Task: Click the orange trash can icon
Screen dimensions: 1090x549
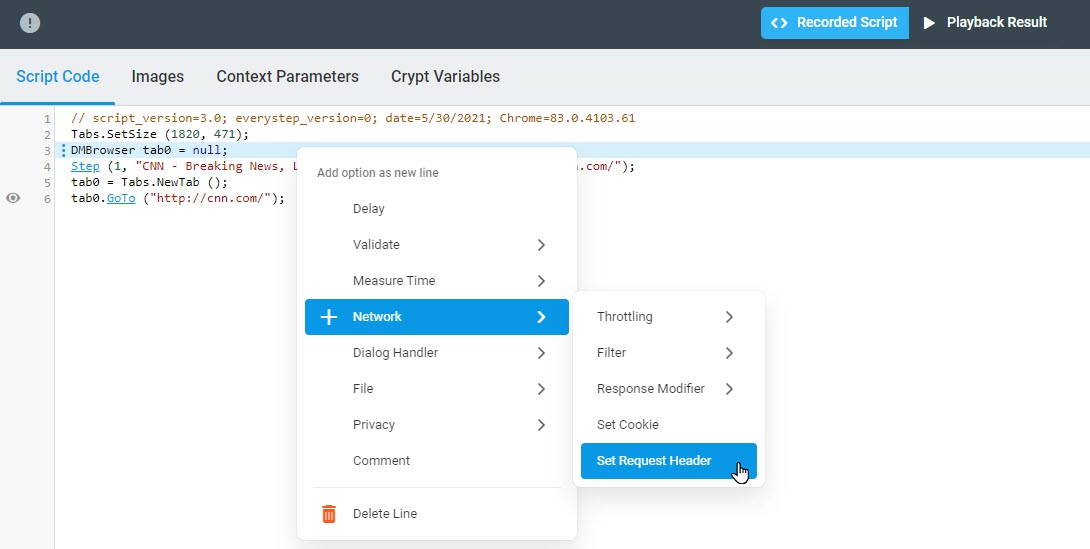Action: 329,514
